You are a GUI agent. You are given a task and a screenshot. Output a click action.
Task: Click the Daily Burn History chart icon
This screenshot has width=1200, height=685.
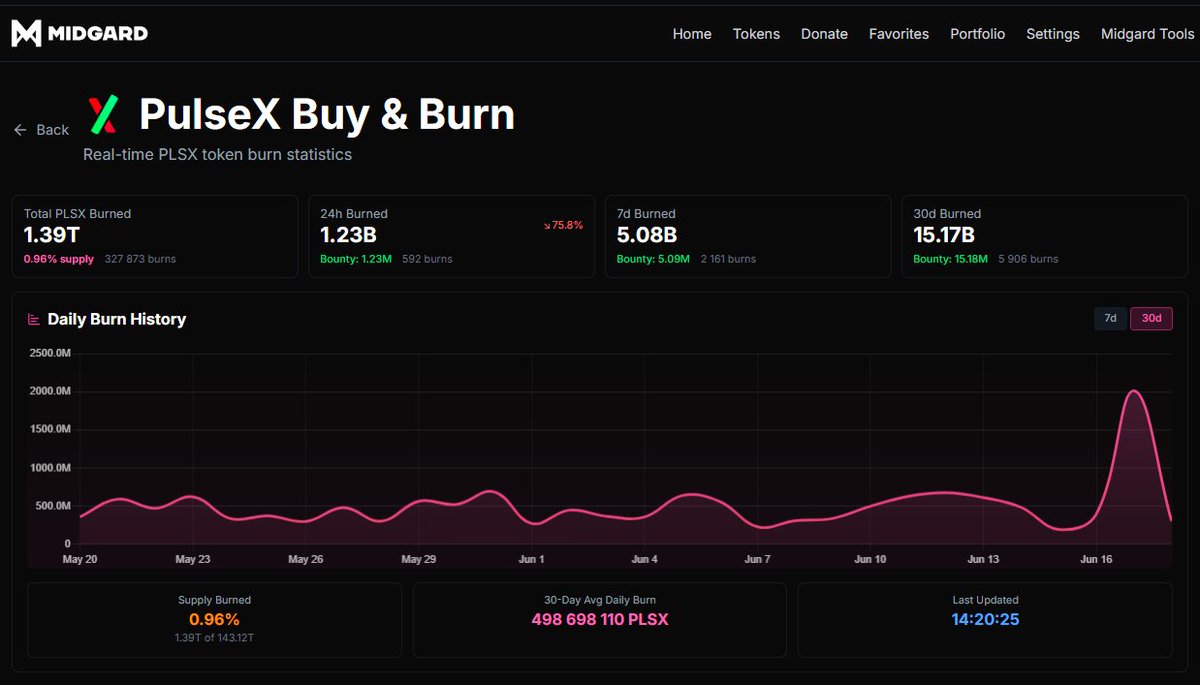pyautogui.click(x=34, y=319)
